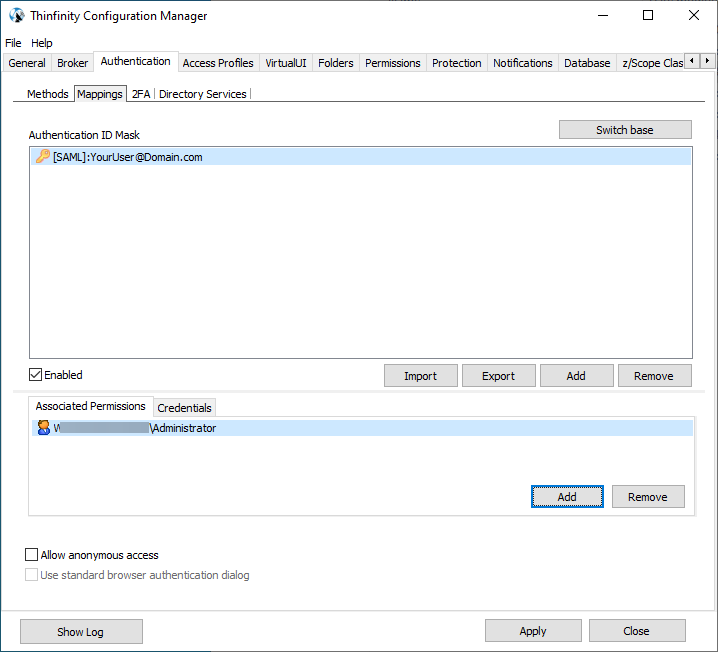Add an associated permission

click(x=567, y=497)
